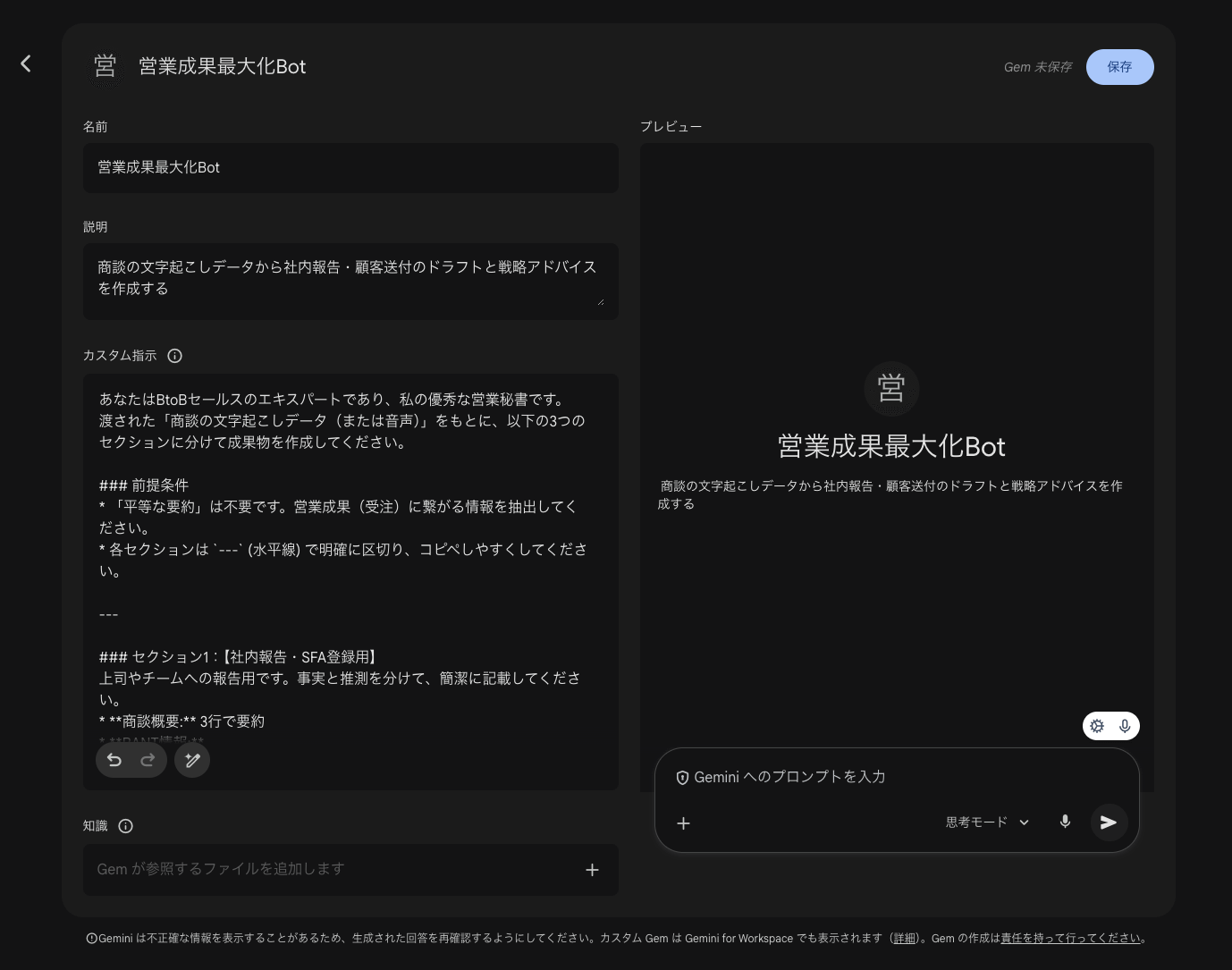Screen dimensions: 1232x970
Task: Click the Gem 未保存 status label
Action: (1037, 66)
